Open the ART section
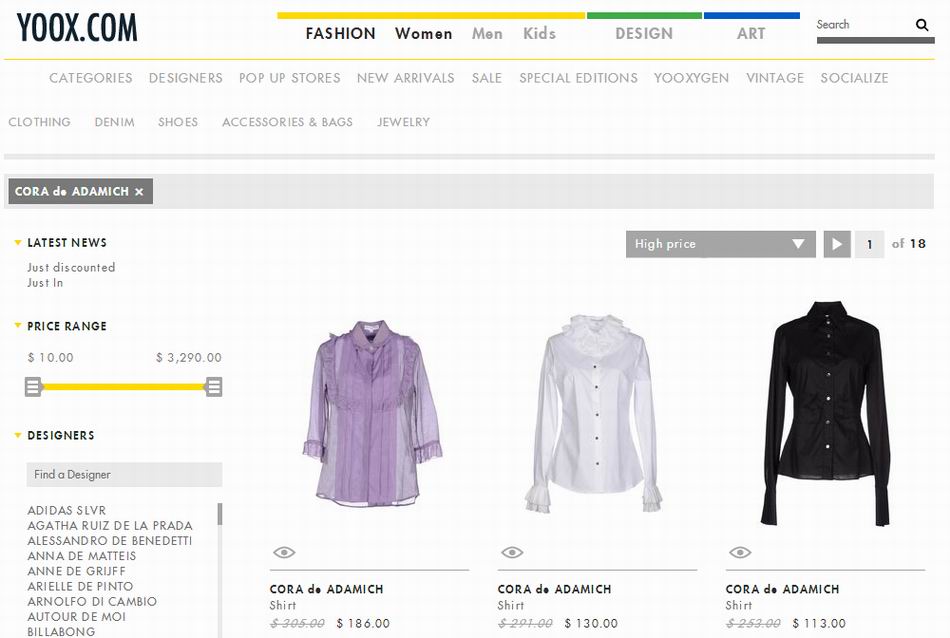 751,33
